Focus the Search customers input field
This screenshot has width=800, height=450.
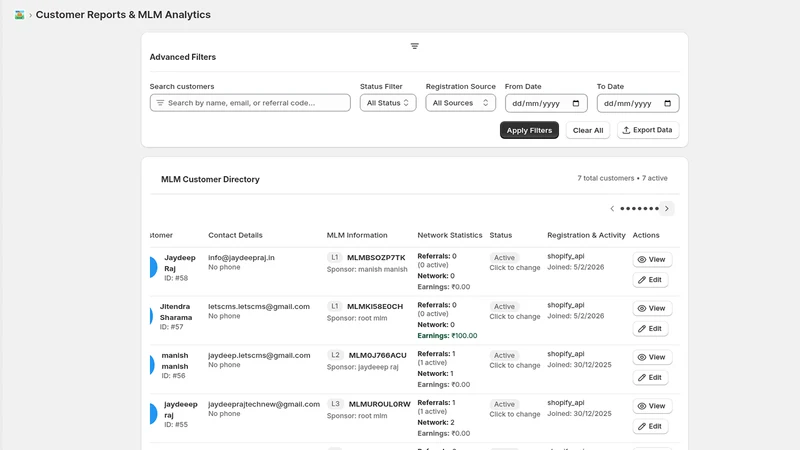(x=250, y=103)
